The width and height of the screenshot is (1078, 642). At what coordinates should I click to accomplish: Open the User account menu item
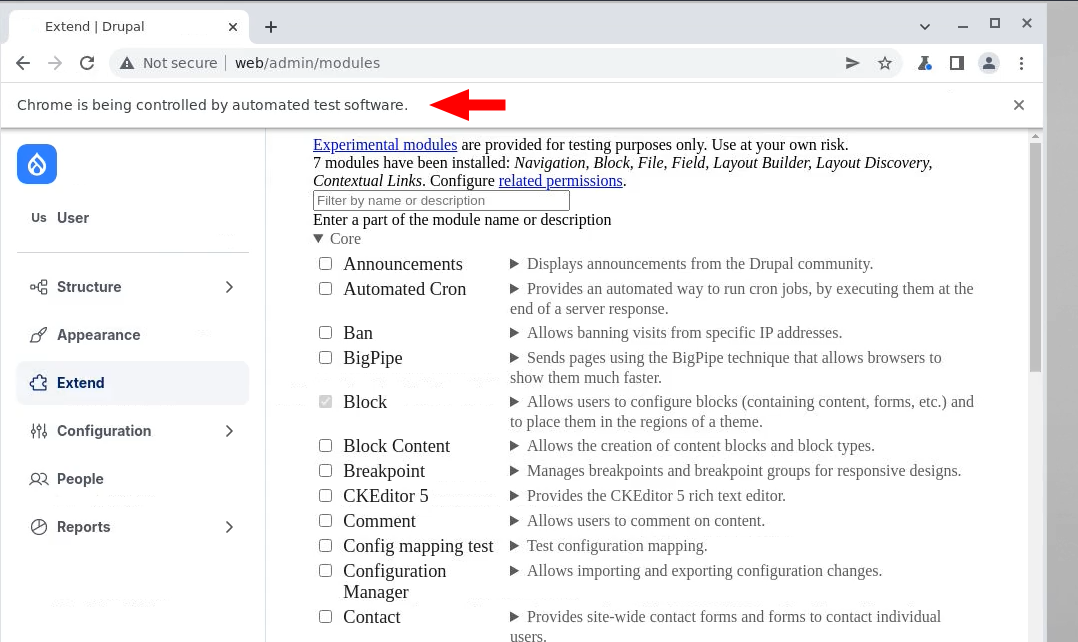pyautogui.click(x=133, y=218)
